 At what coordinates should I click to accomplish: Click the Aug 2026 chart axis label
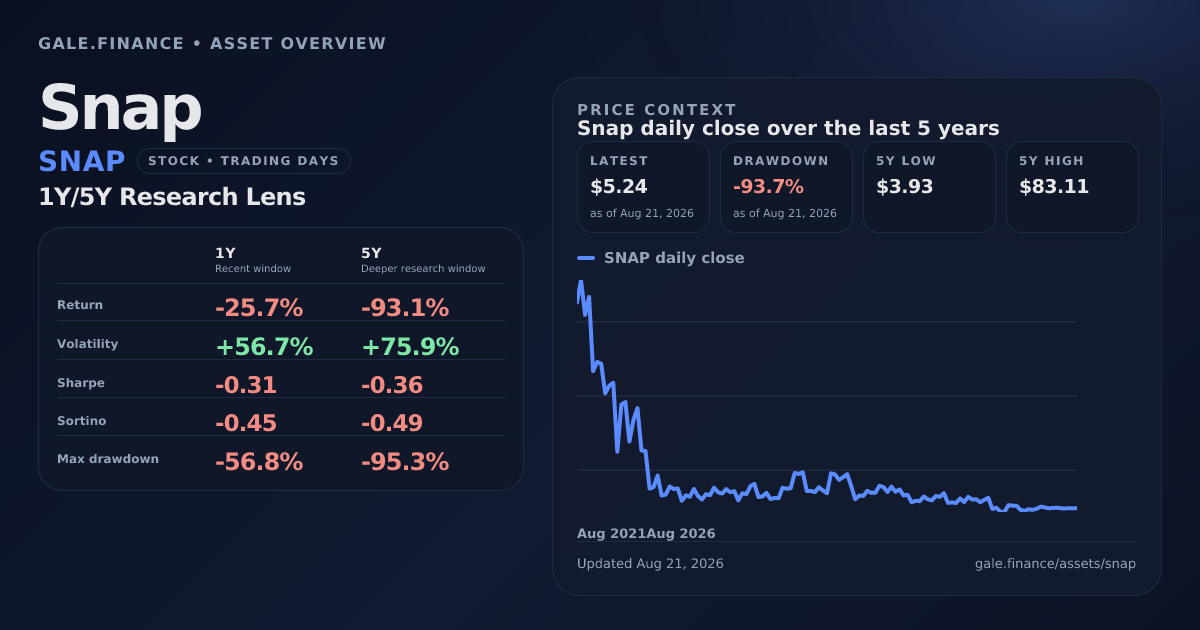coord(681,534)
